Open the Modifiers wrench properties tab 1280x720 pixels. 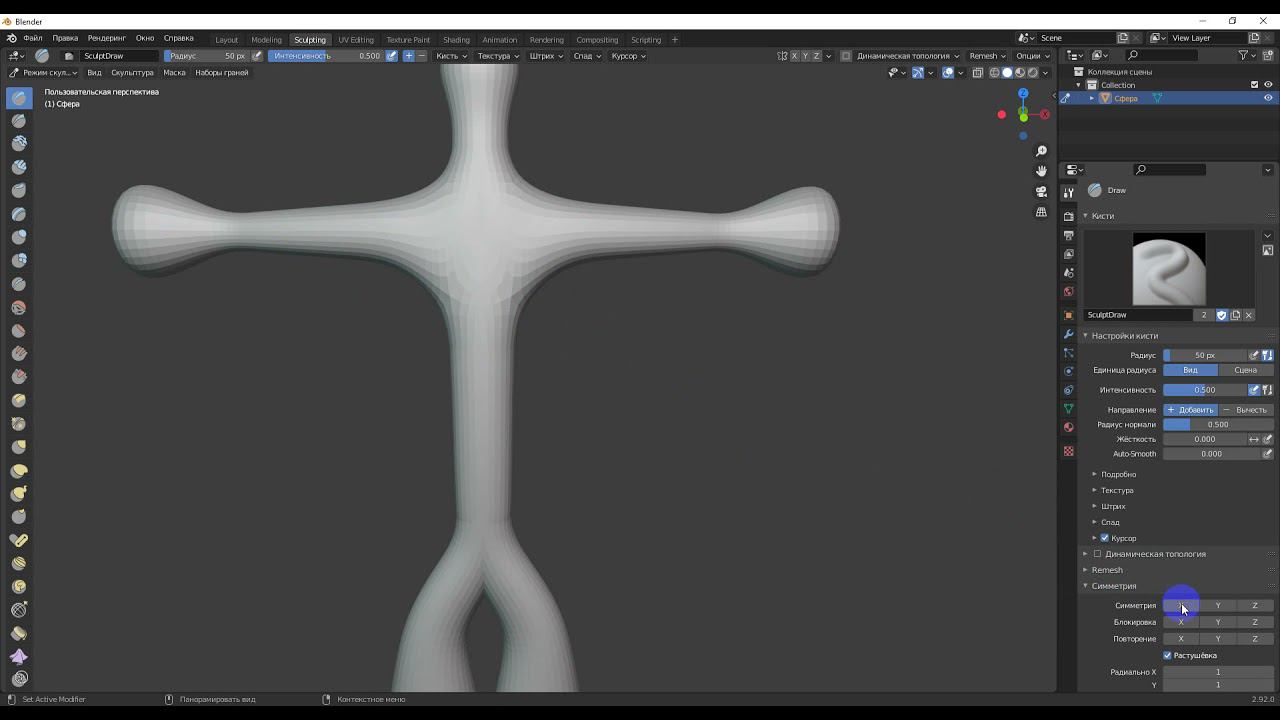1068,334
